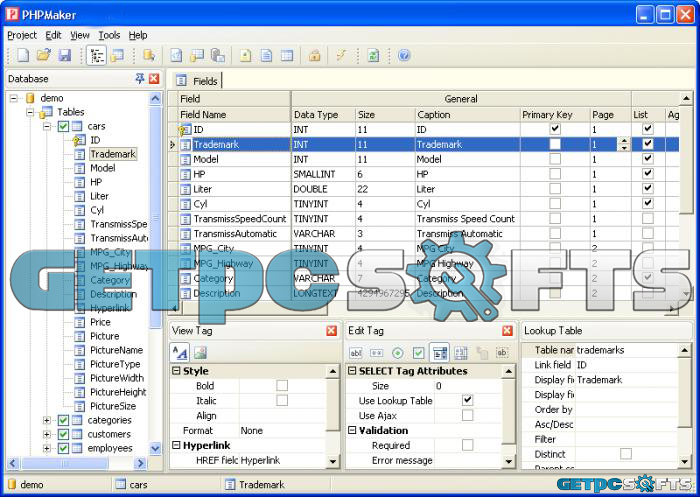Create a new project with the blank page icon
The image size is (700, 497).
(x=23, y=55)
